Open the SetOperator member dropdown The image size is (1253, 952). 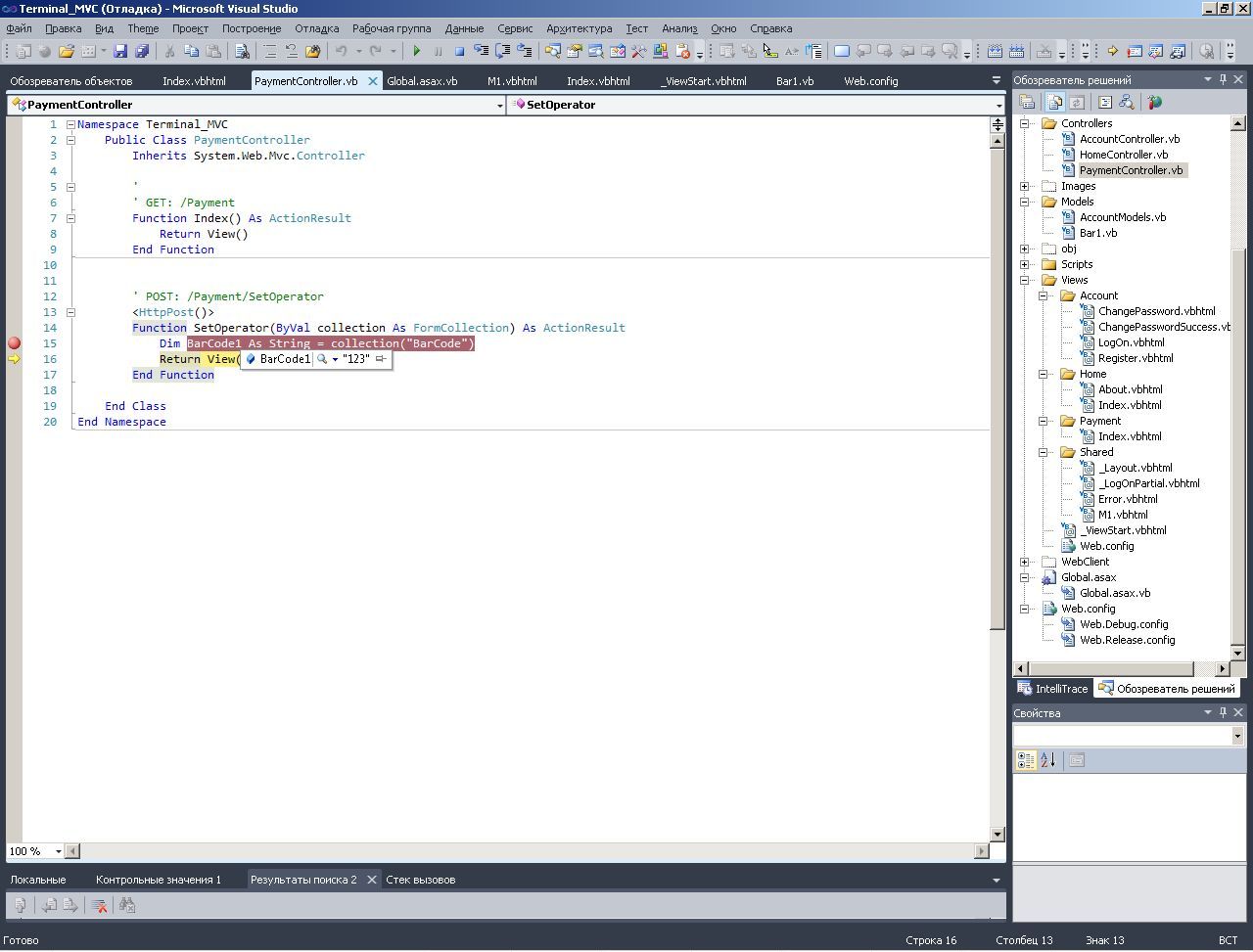(x=998, y=105)
